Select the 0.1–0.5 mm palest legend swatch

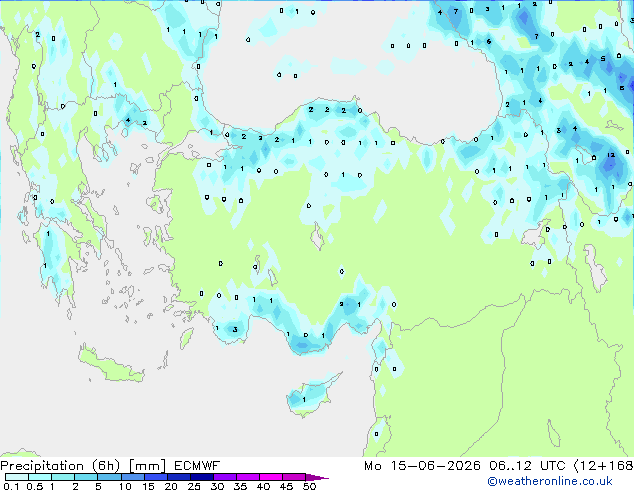pyautogui.click(x=17, y=477)
